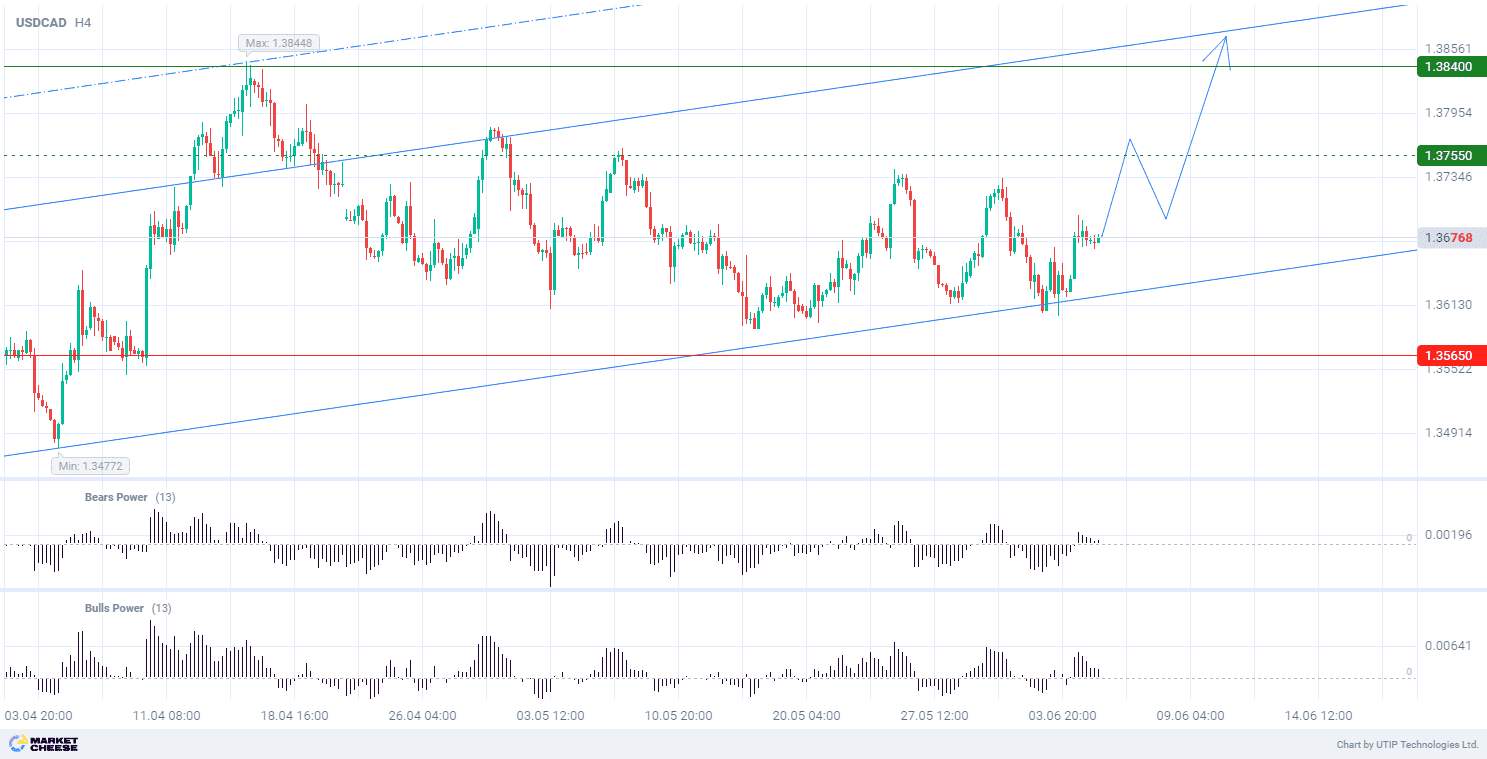Click the 1.35650 red price level tag
The image size is (1487, 759).
tap(1451, 355)
